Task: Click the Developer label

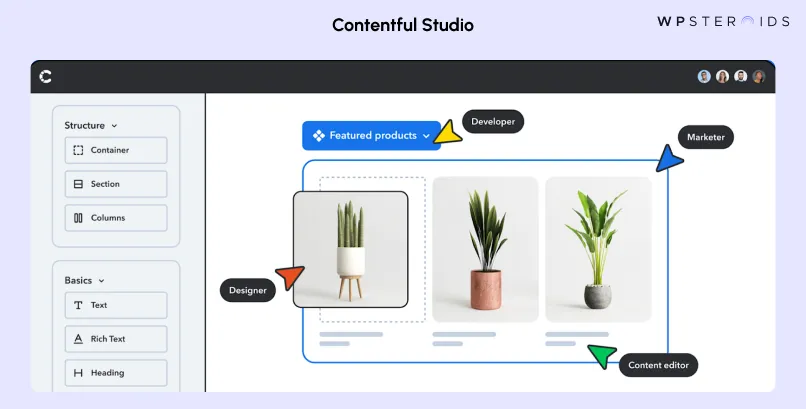Action: 493,122
